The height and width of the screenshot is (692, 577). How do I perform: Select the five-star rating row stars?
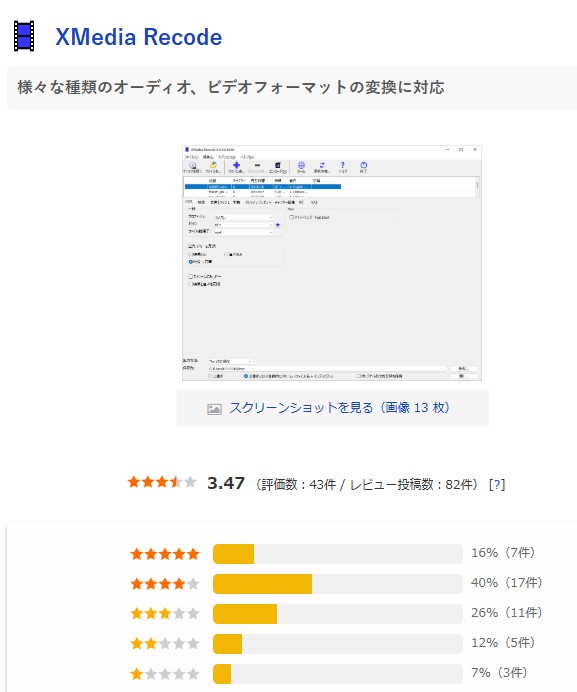(x=165, y=554)
